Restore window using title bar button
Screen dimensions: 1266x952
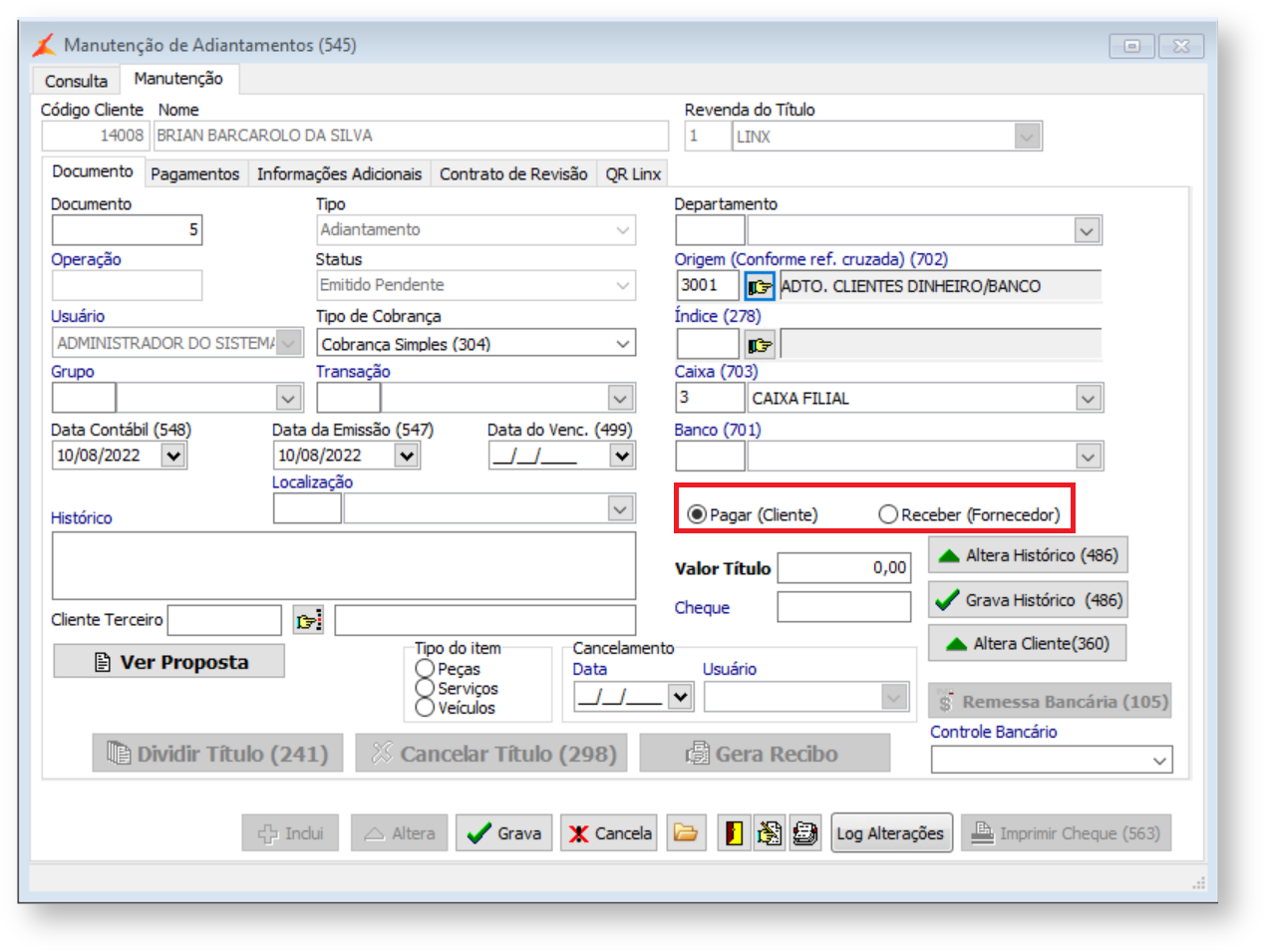point(1131,46)
